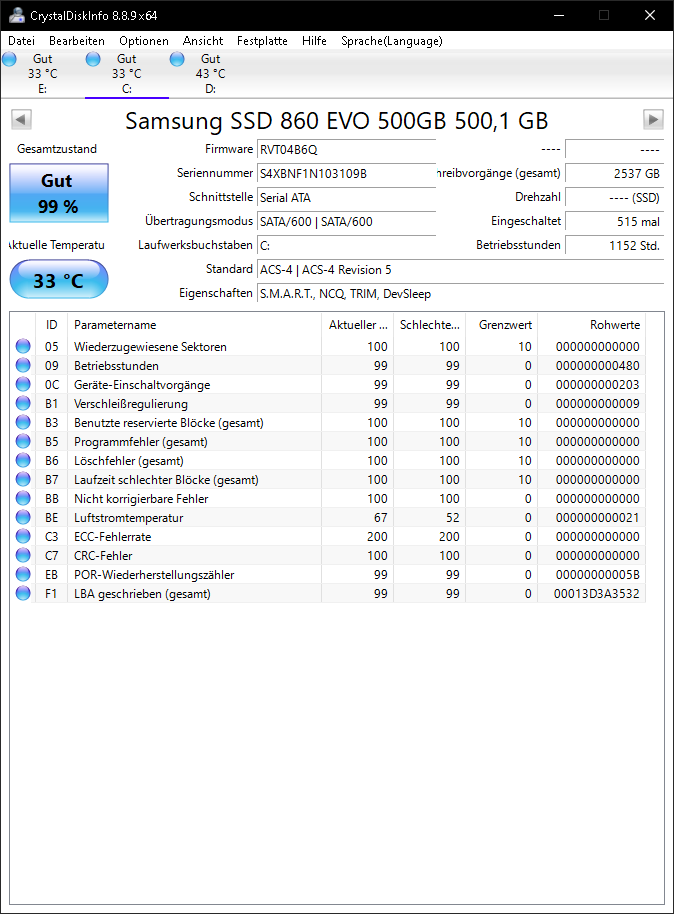Click total writes value 2537 GB
This screenshot has width=674, height=914.
pyautogui.click(x=615, y=174)
